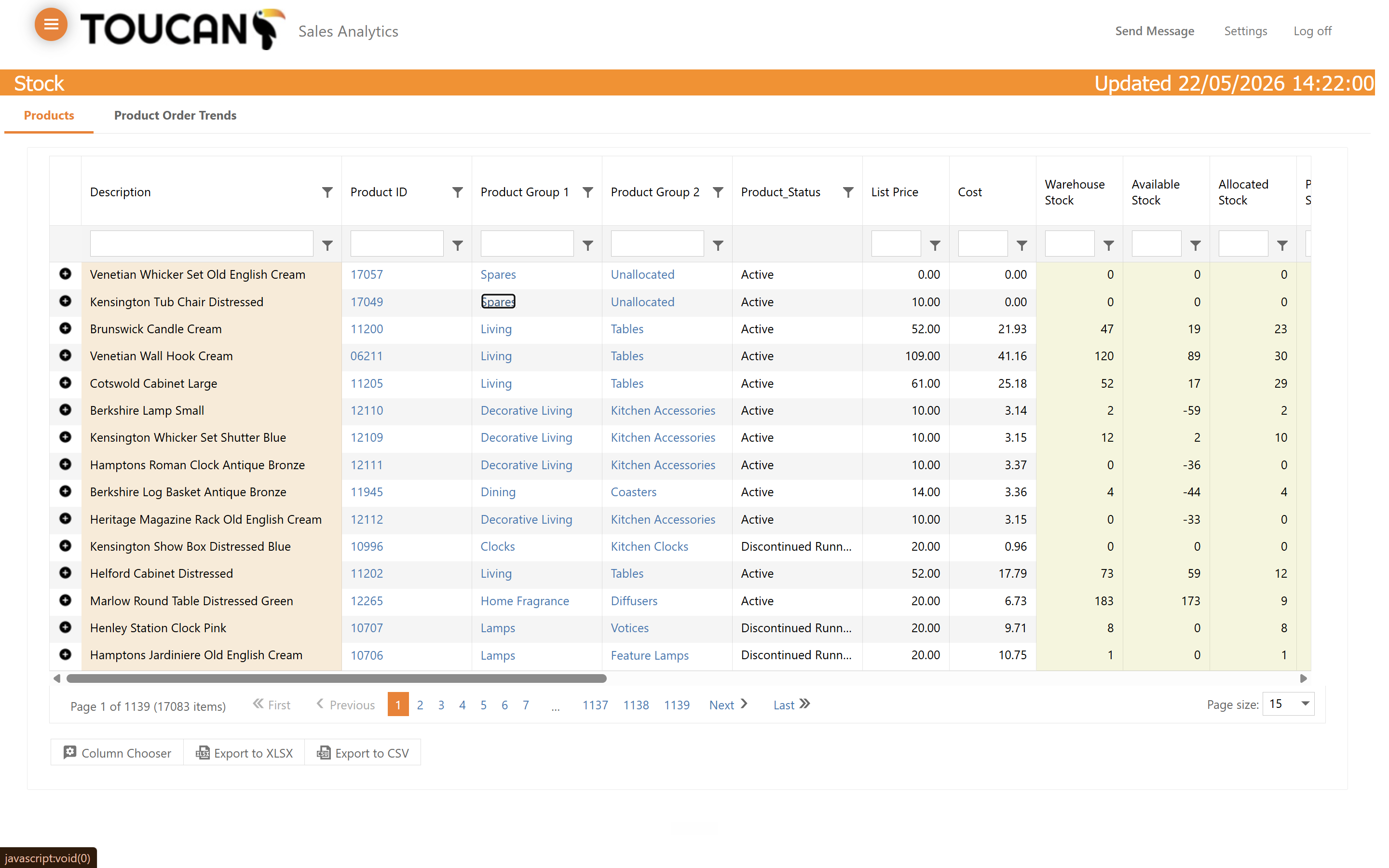Go to page 1138
Screen dimensions: 1389x868
[636, 705]
